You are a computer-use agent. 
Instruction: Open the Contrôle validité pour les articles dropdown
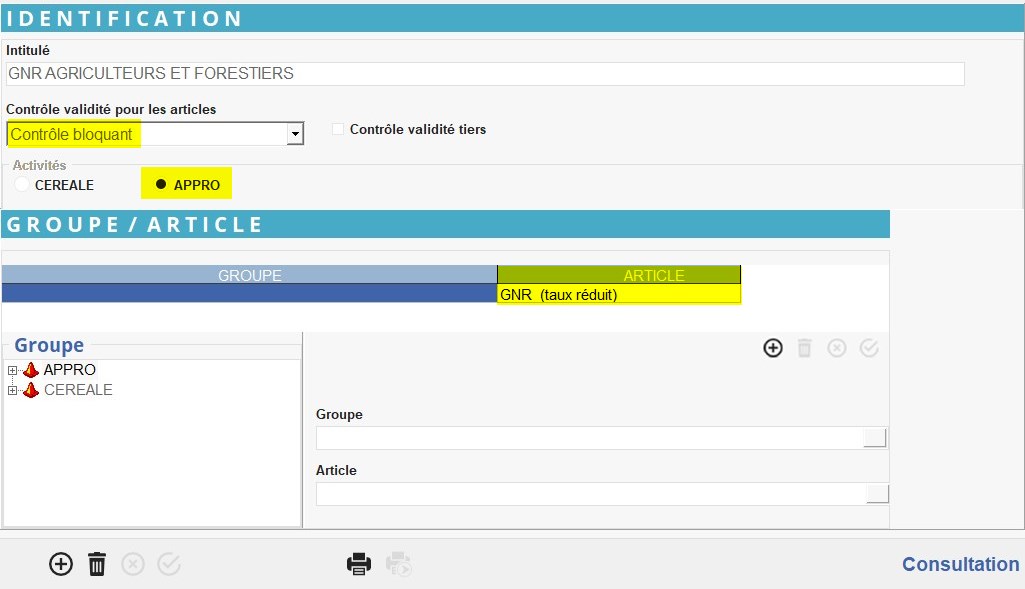pyautogui.click(x=295, y=134)
